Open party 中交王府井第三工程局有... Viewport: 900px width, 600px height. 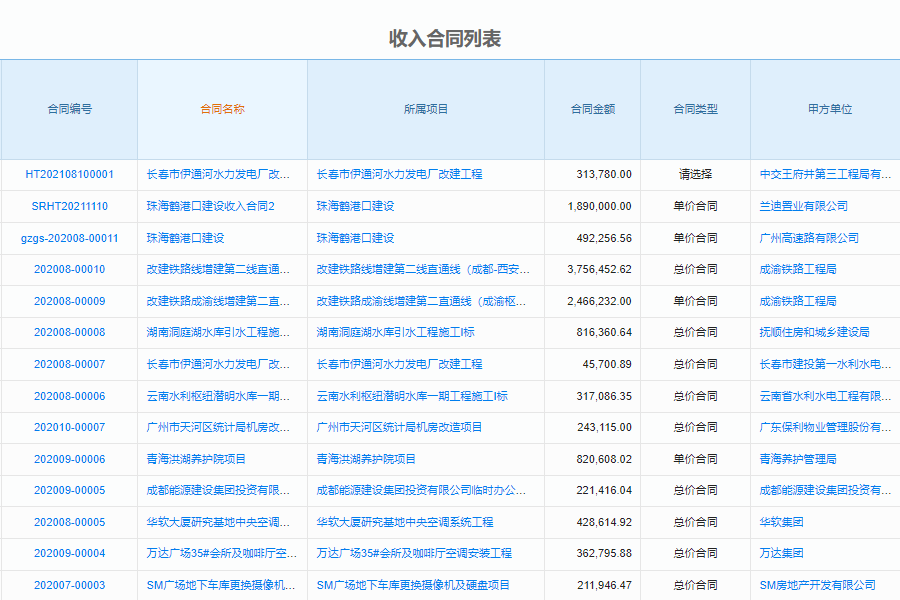pyautogui.click(x=825, y=175)
